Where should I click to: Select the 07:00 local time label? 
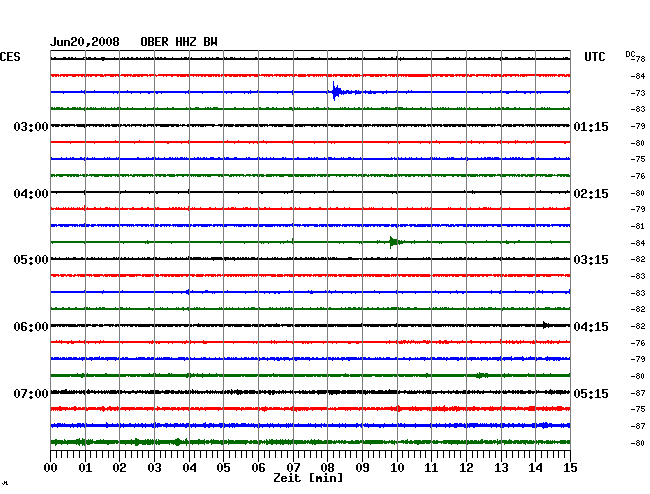(31, 393)
